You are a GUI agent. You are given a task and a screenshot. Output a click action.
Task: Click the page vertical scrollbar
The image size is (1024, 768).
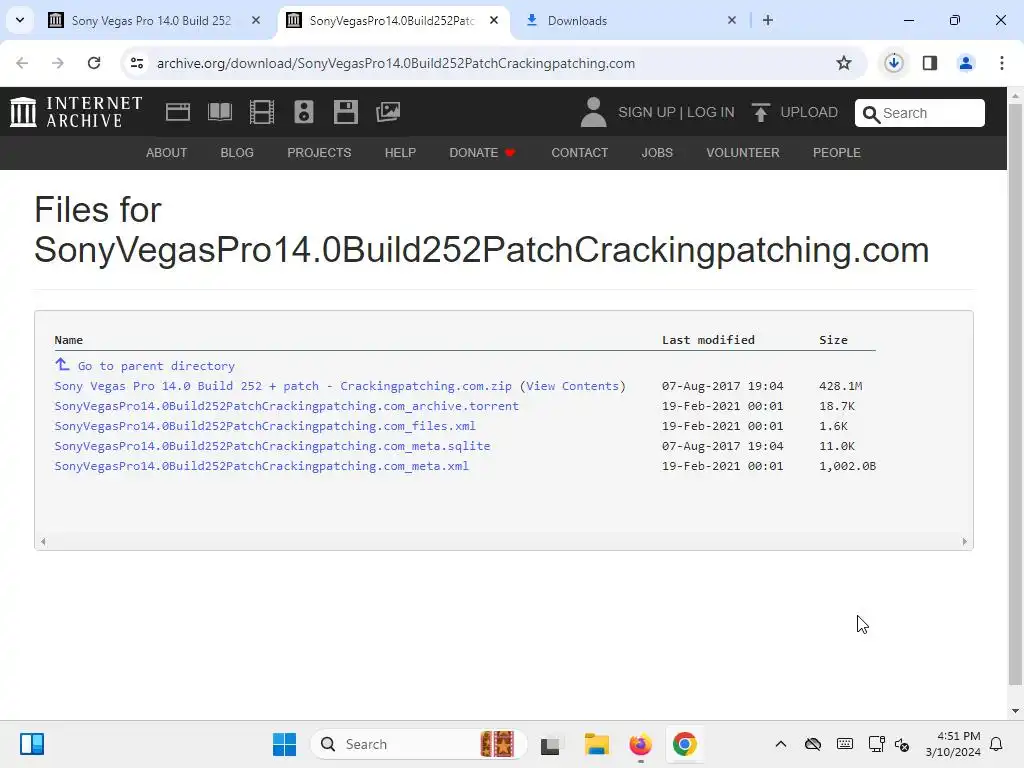1015,392
